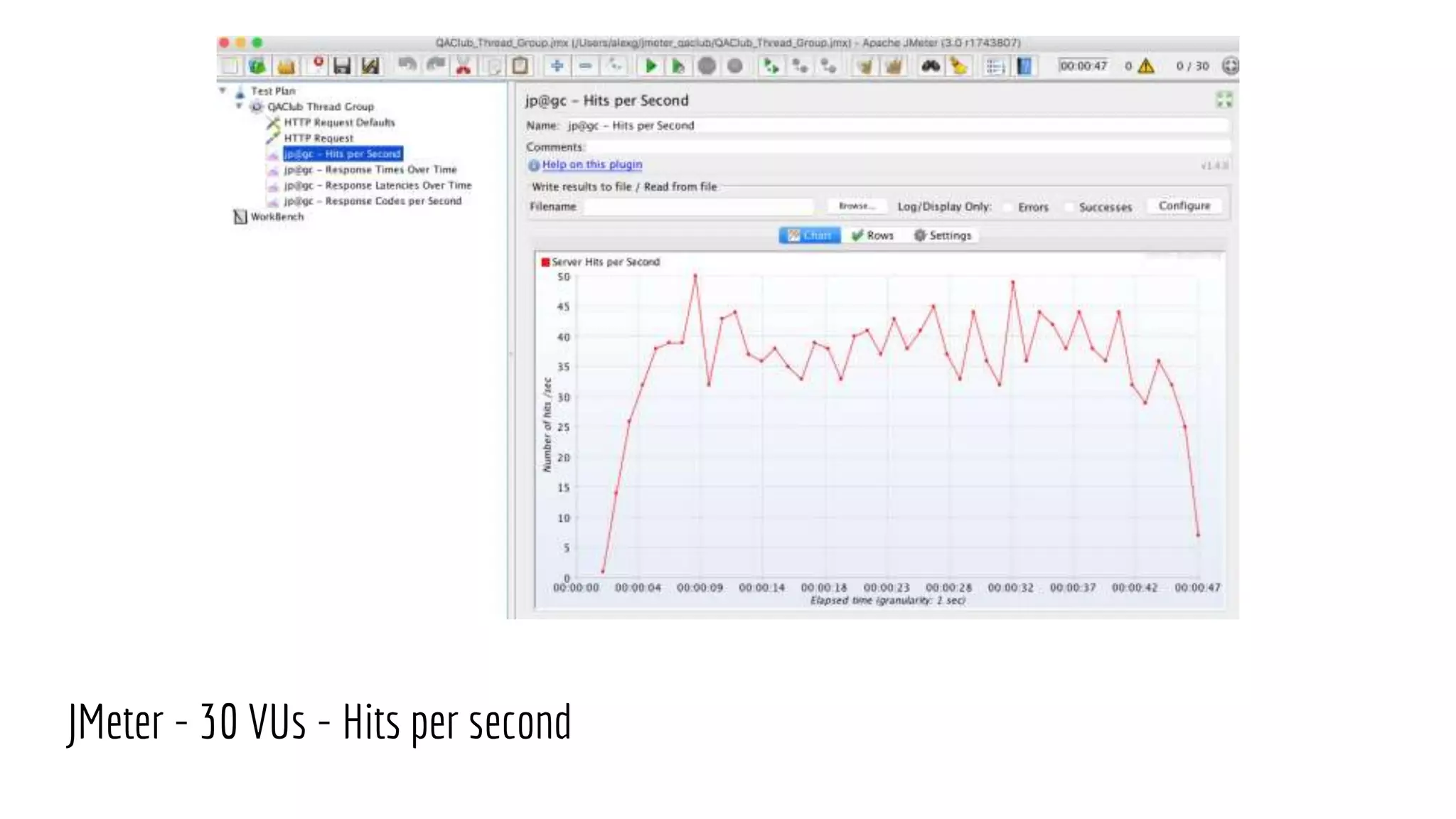This screenshot has height=819, width=1456.
Task: Reset search with the brush icon
Action: (x=958, y=66)
